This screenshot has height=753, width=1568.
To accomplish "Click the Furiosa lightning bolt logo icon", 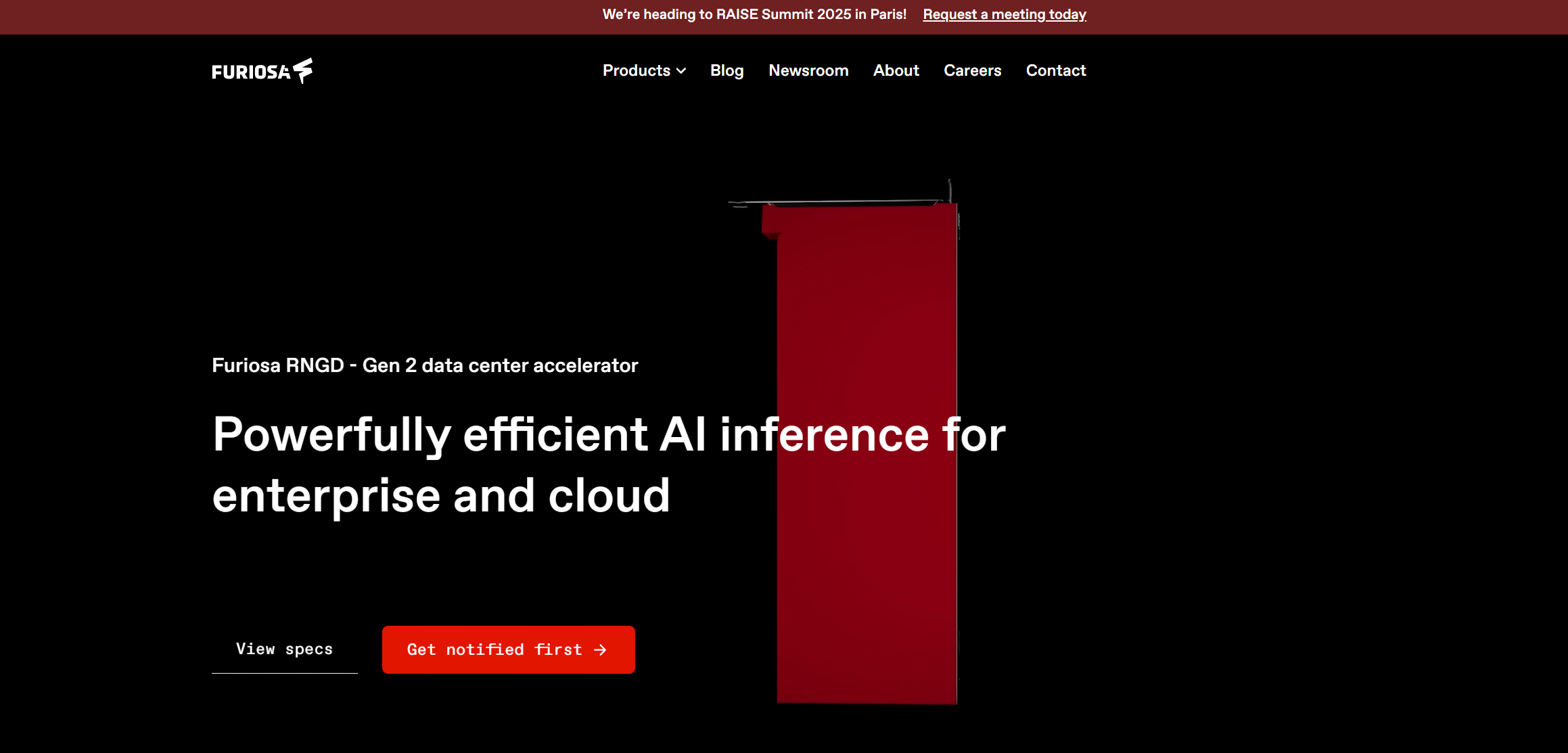I will pos(303,70).
